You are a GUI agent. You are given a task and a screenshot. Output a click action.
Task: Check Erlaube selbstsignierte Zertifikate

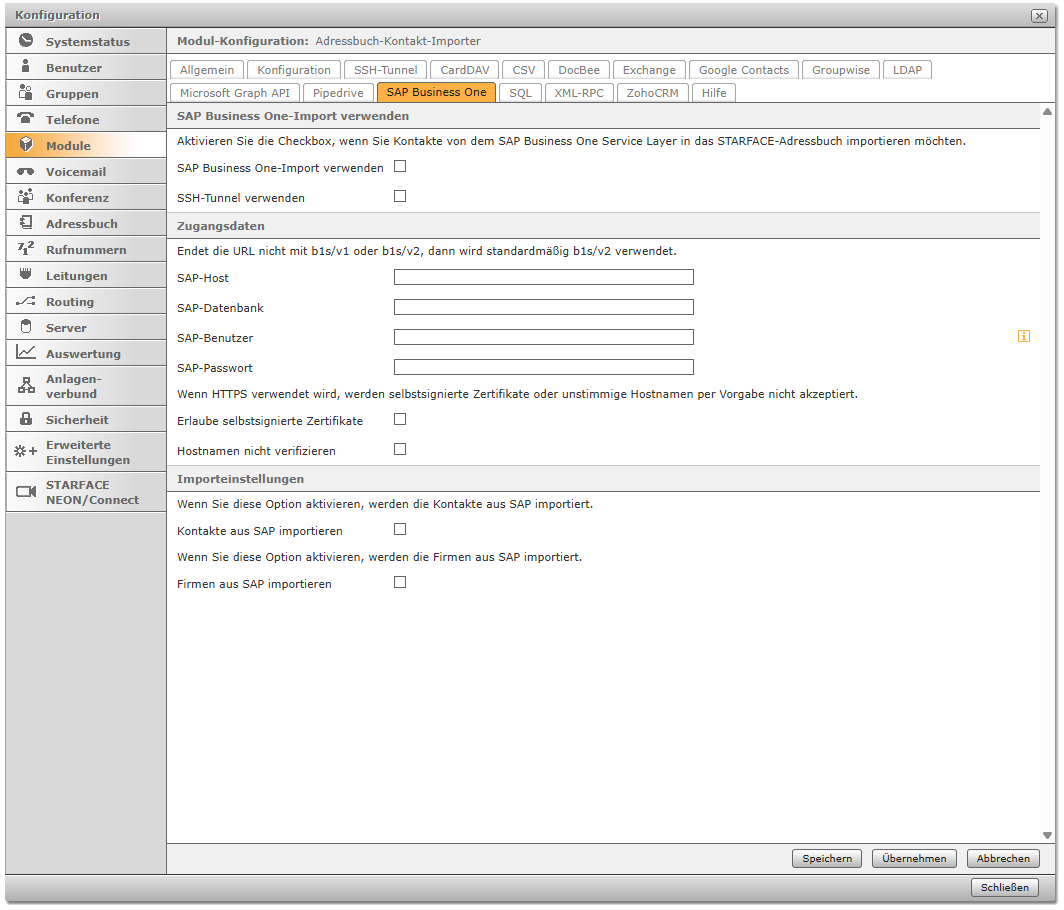point(400,420)
